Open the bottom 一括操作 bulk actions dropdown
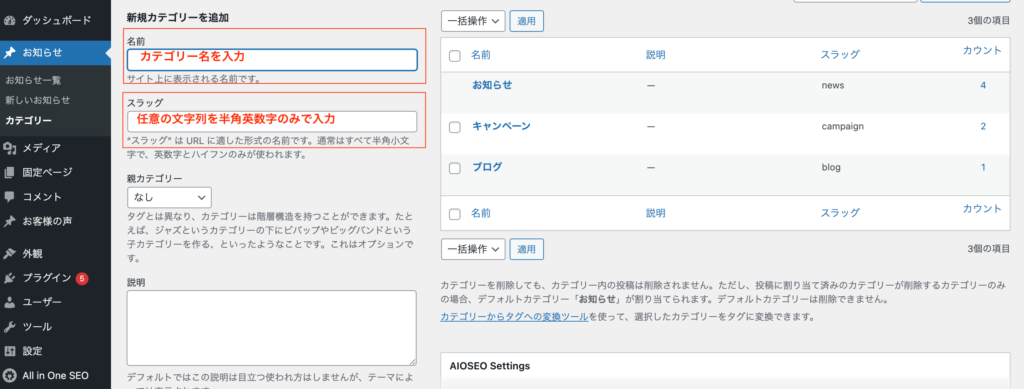 pyautogui.click(x=473, y=249)
